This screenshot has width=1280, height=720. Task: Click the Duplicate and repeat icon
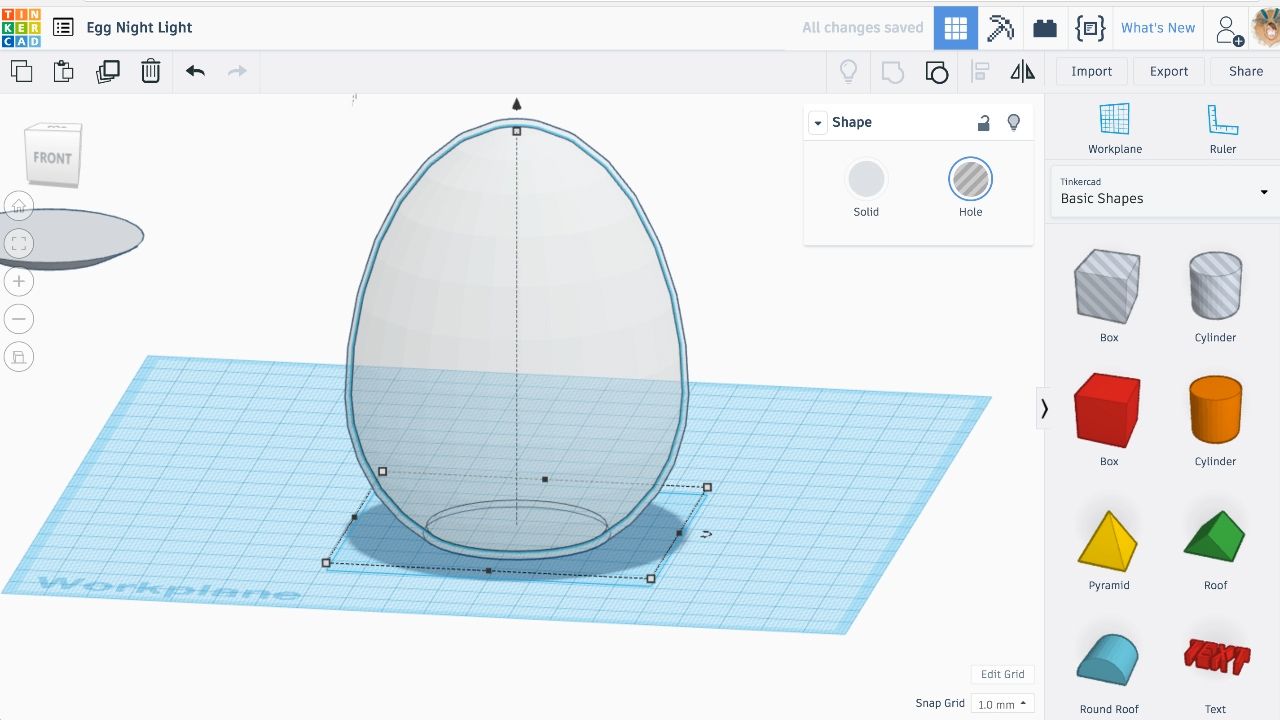(x=107, y=71)
